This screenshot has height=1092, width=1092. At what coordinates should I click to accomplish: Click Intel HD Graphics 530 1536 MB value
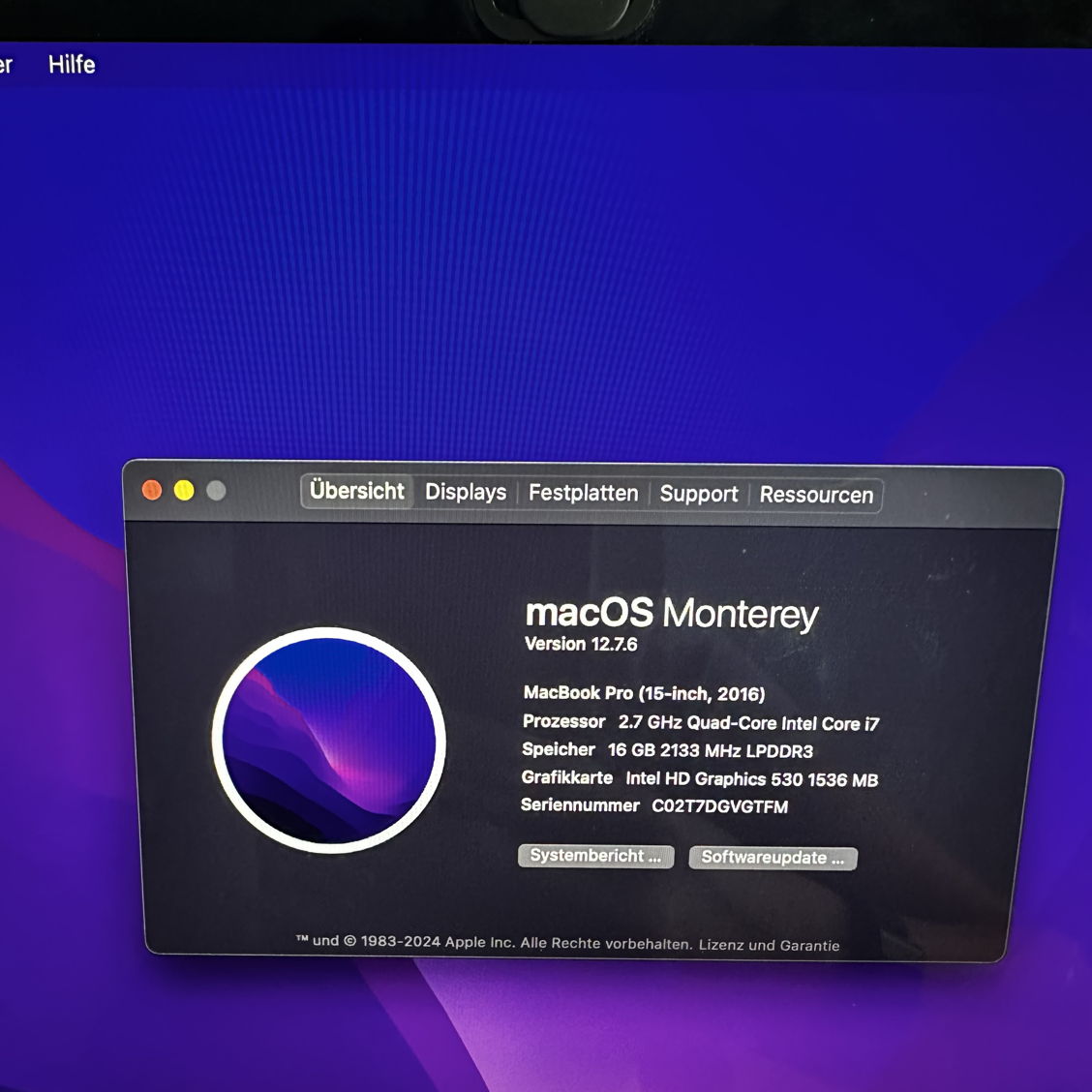[751, 778]
